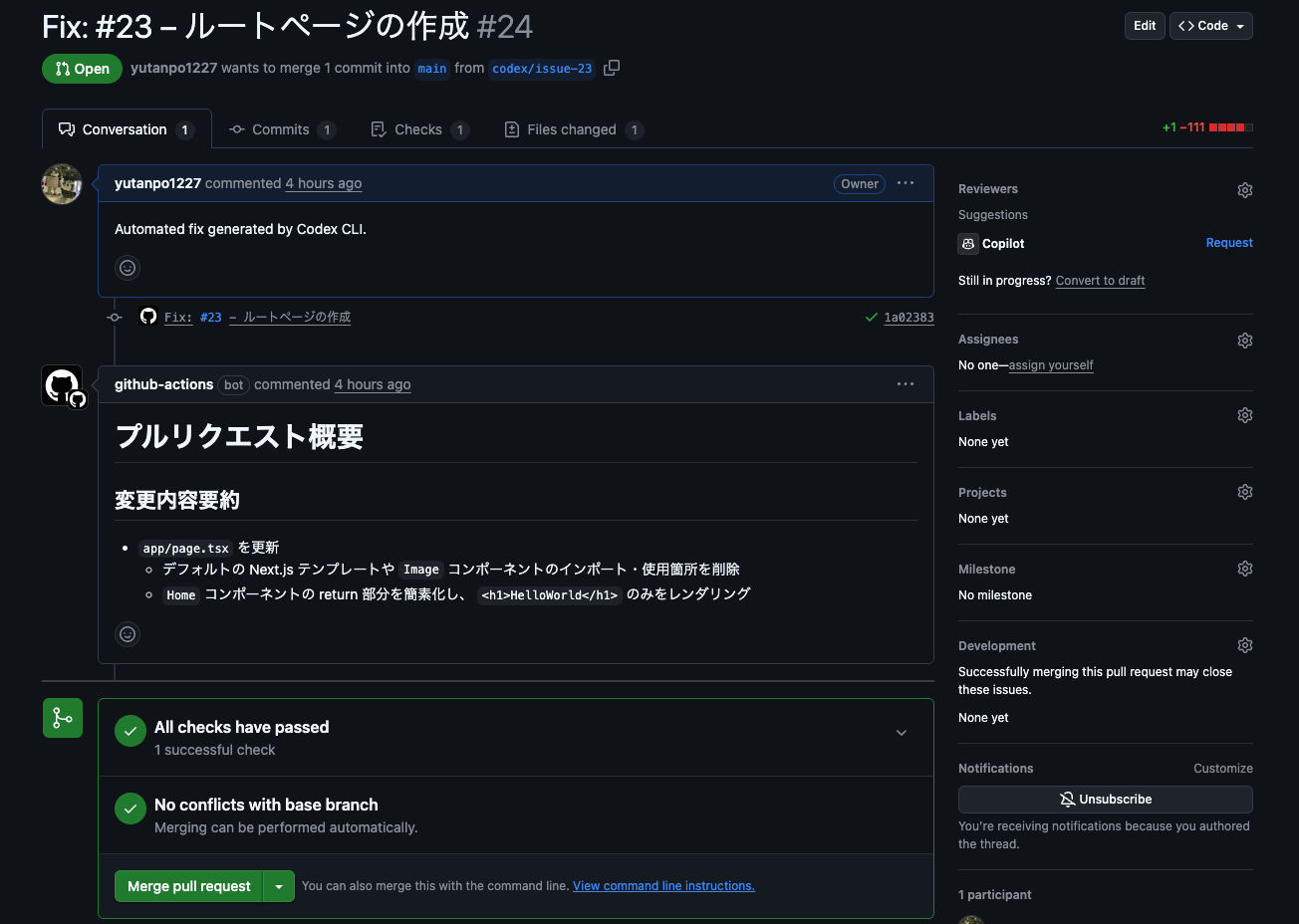Click the bot label badge
The width and height of the screenshot is (1299, 924).
coord(234,384)
